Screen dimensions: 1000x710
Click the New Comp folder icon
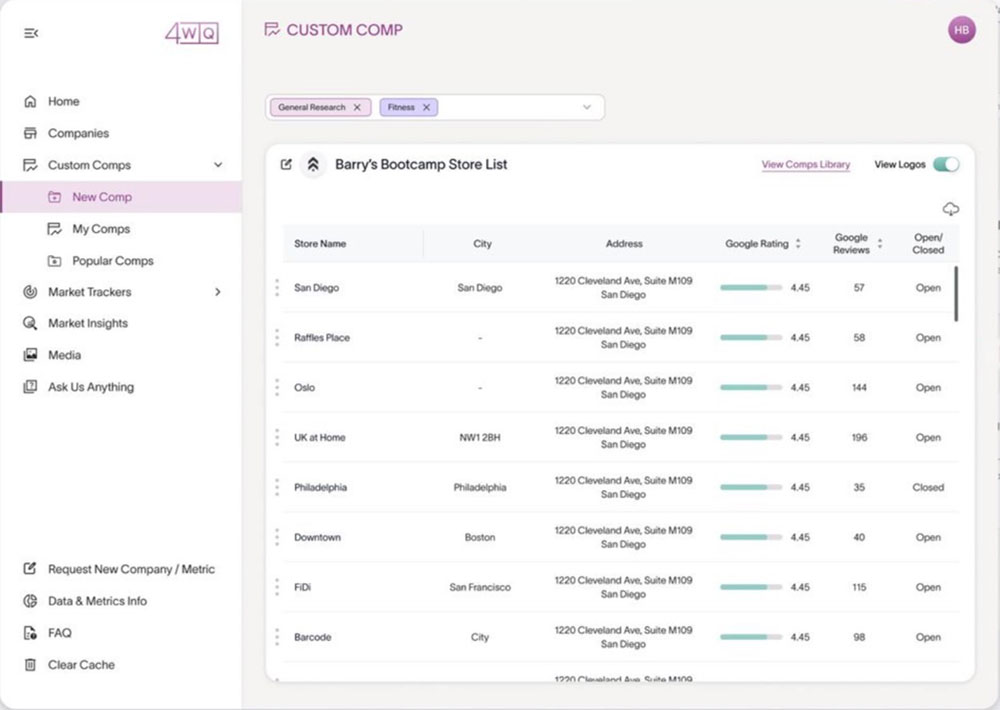(54, 197)
